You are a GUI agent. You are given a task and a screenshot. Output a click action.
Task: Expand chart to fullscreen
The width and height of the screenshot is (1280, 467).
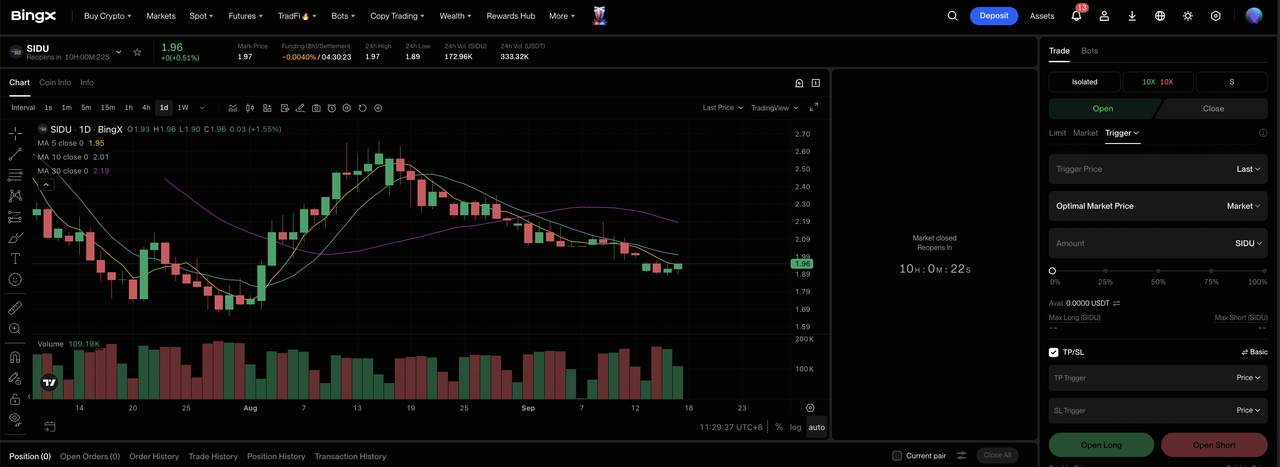tap(813, 107)
